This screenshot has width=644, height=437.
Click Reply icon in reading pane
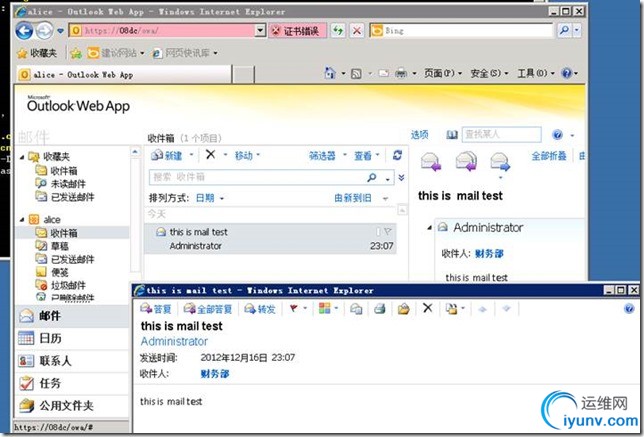[x=431, y=161]
